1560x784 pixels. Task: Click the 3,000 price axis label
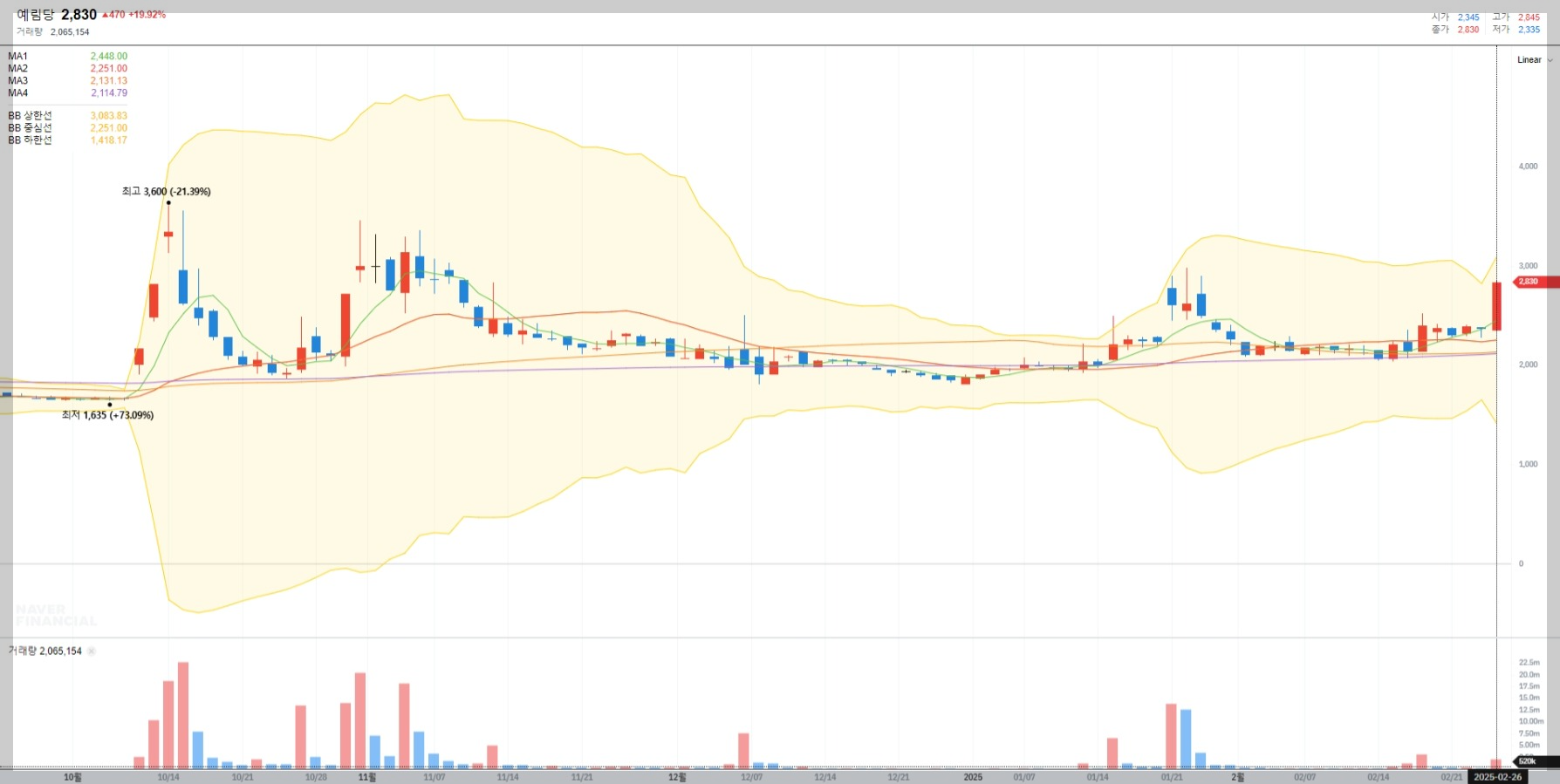point(1528,266)
